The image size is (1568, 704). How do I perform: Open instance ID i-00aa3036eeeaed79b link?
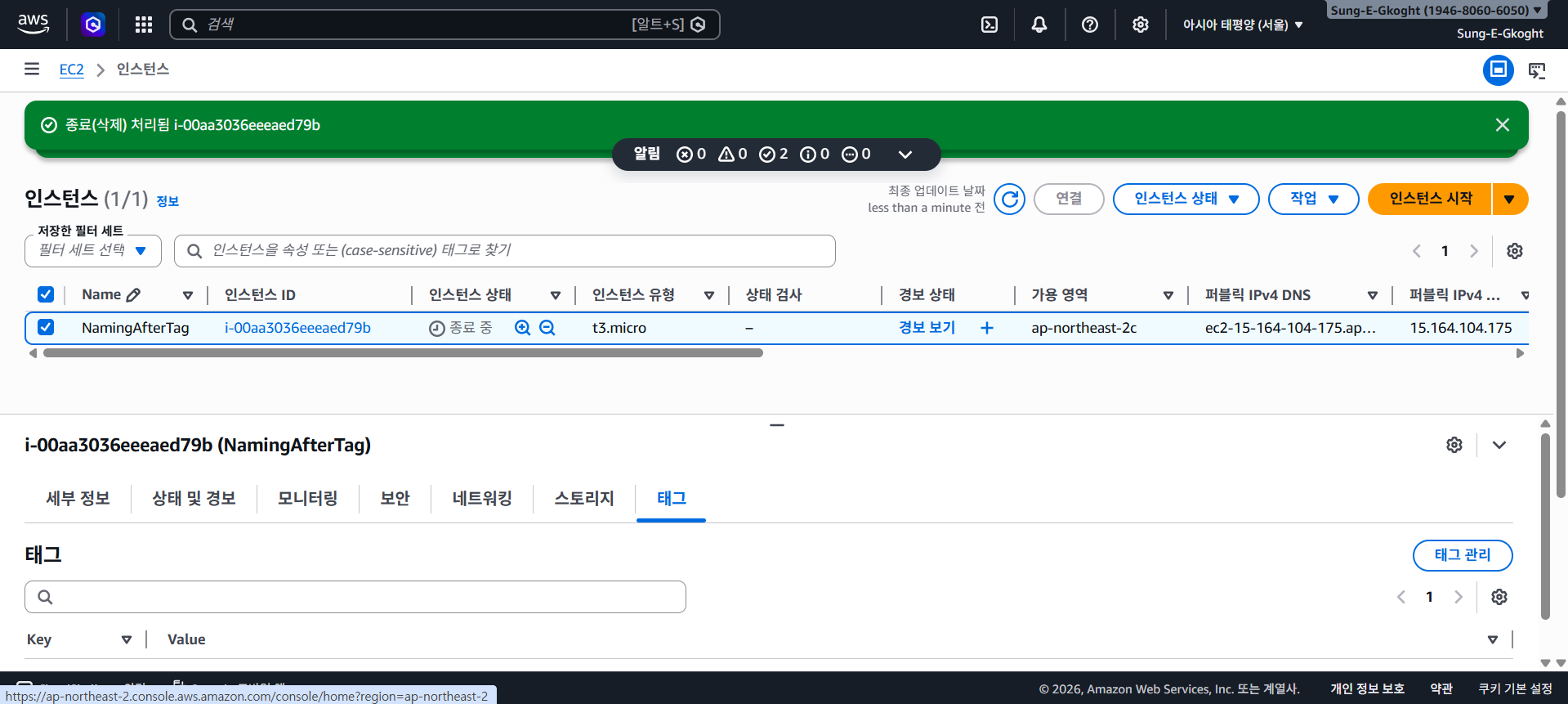point(297,328)
